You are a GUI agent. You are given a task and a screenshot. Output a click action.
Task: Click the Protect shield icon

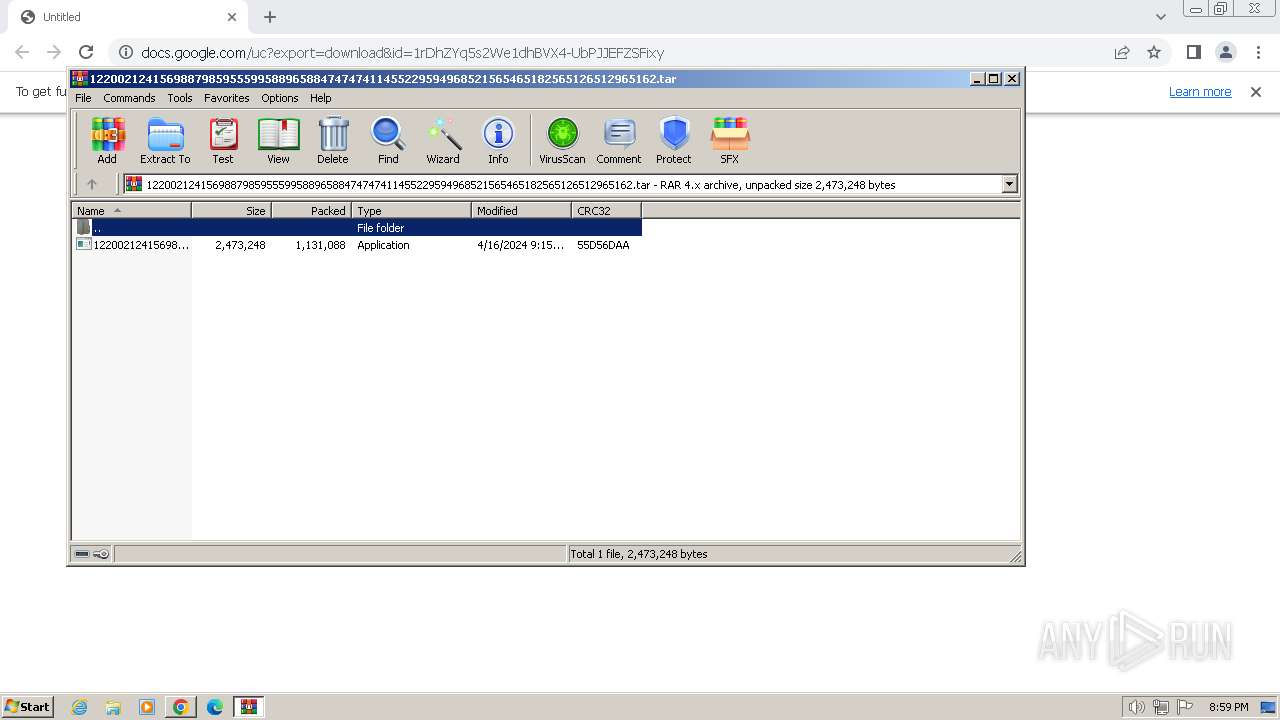click(x=674, y=140)
